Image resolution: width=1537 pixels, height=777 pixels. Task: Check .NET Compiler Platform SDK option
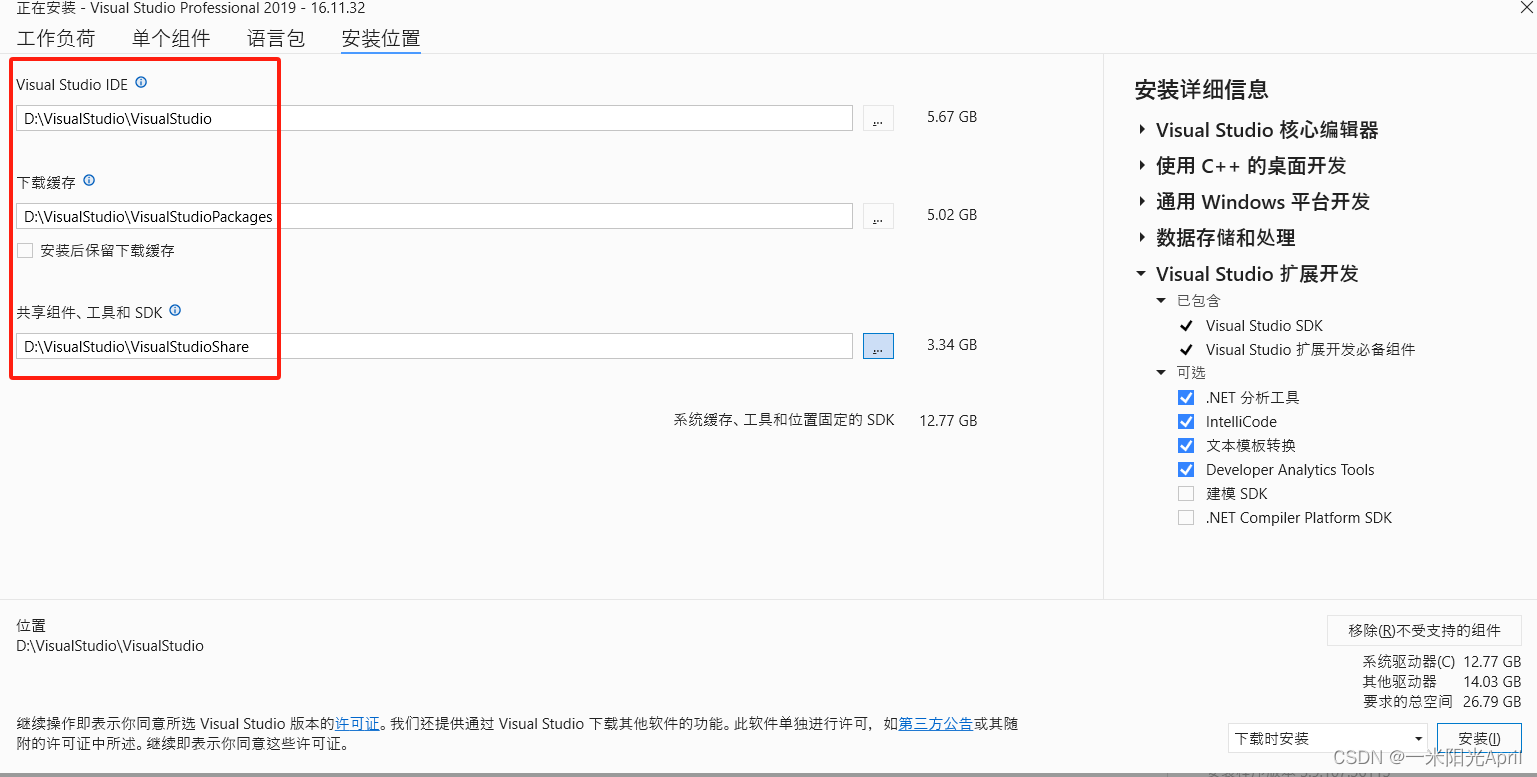click(x=1186, y=518)
